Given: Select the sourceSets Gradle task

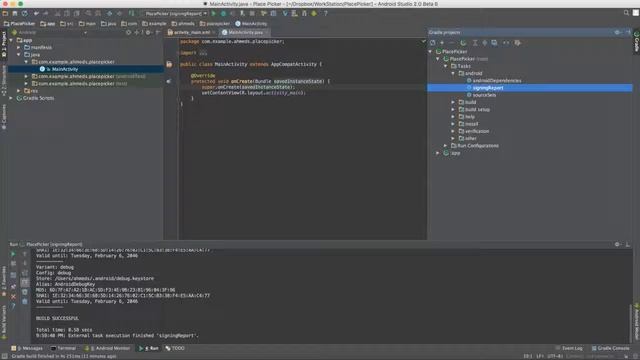Looking at the screenshot, I should click(x=484, y=95).
